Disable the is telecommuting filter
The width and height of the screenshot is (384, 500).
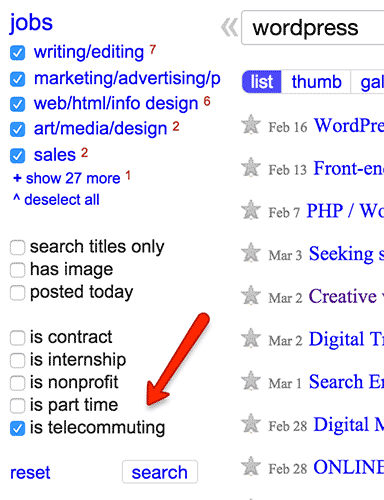17,429
